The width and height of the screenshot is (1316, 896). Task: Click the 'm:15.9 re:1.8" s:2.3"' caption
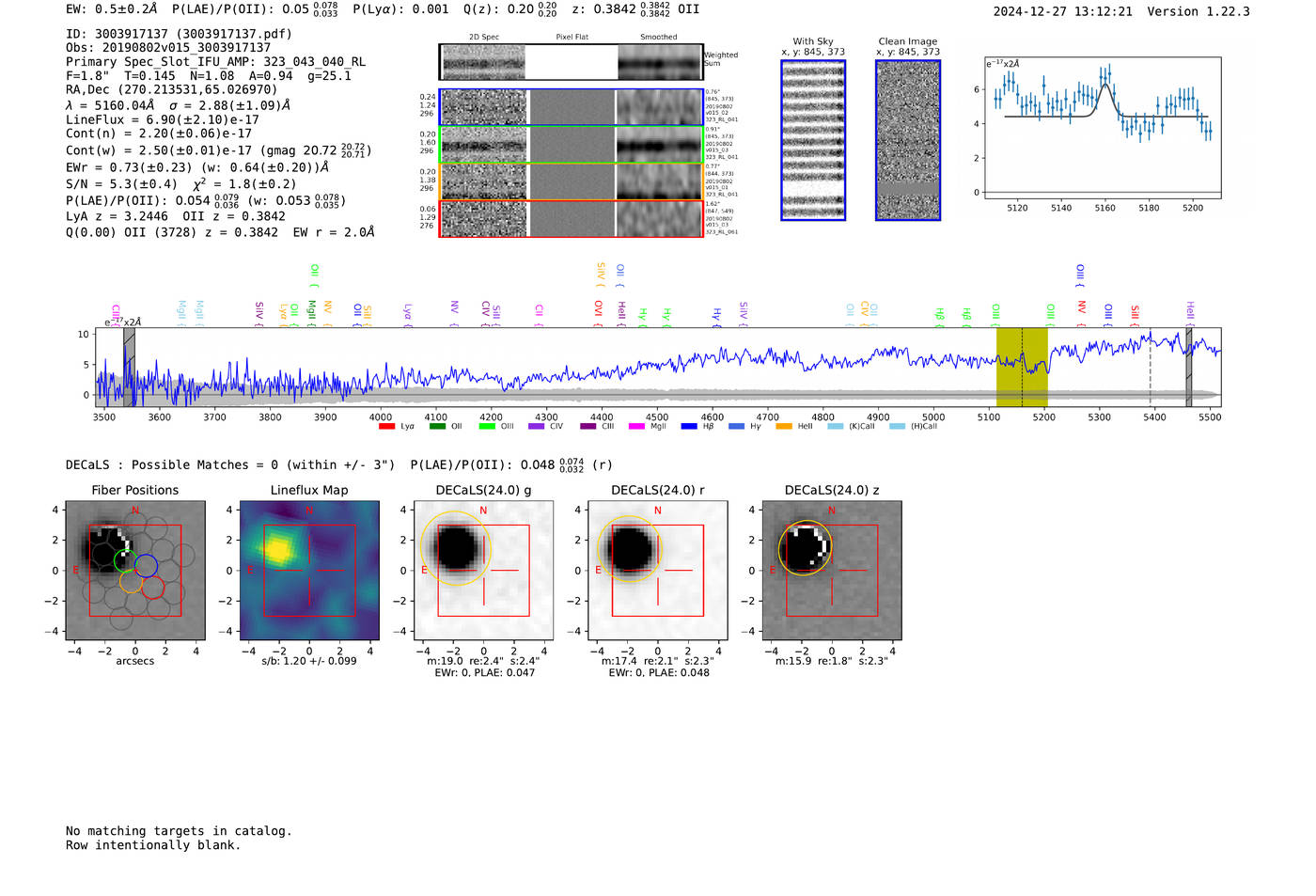click(x=832, y=661)
